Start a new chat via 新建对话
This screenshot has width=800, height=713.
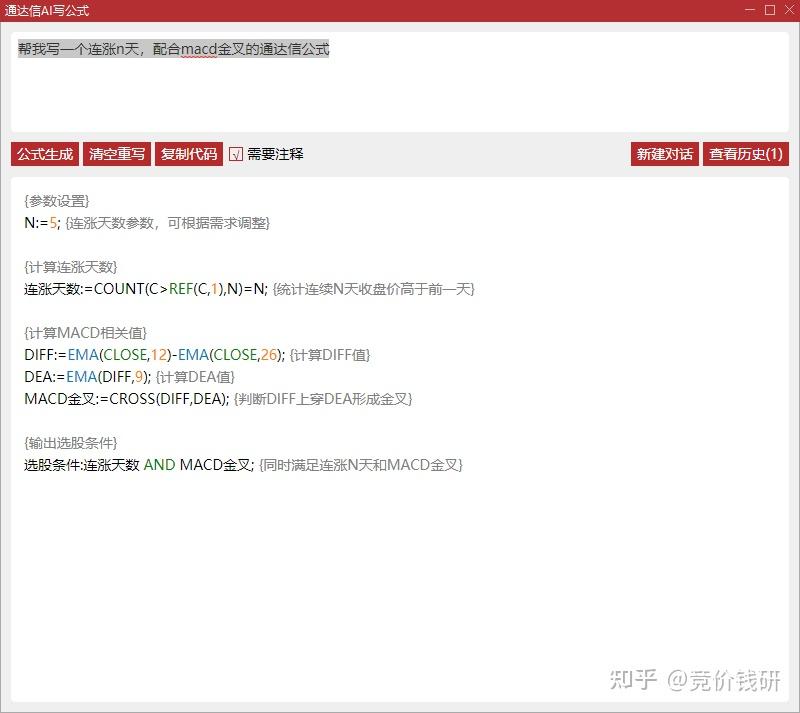[664, 154]
